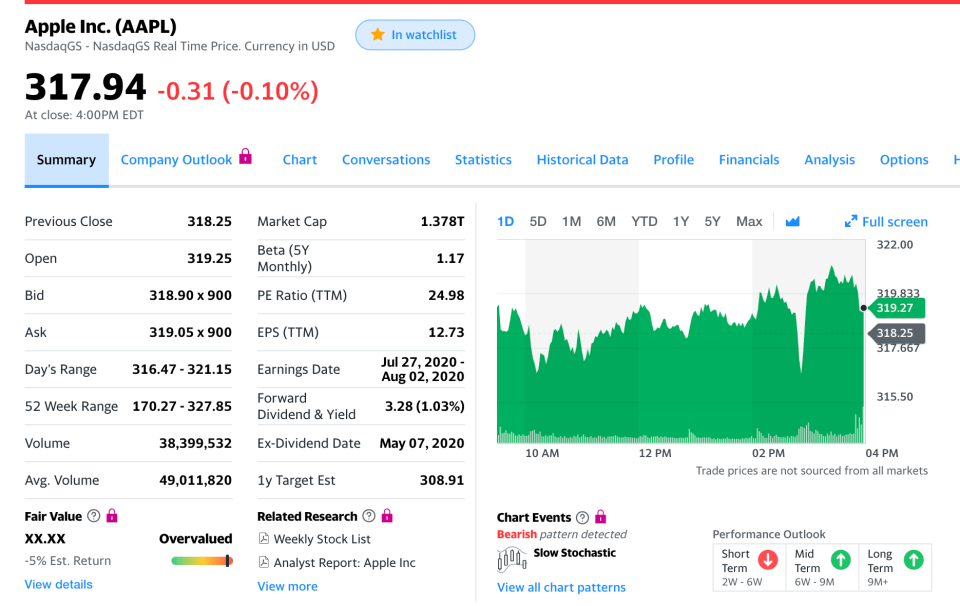Click the Long Term green up arrow
960x606 pixels.
(x=913, y=559)
